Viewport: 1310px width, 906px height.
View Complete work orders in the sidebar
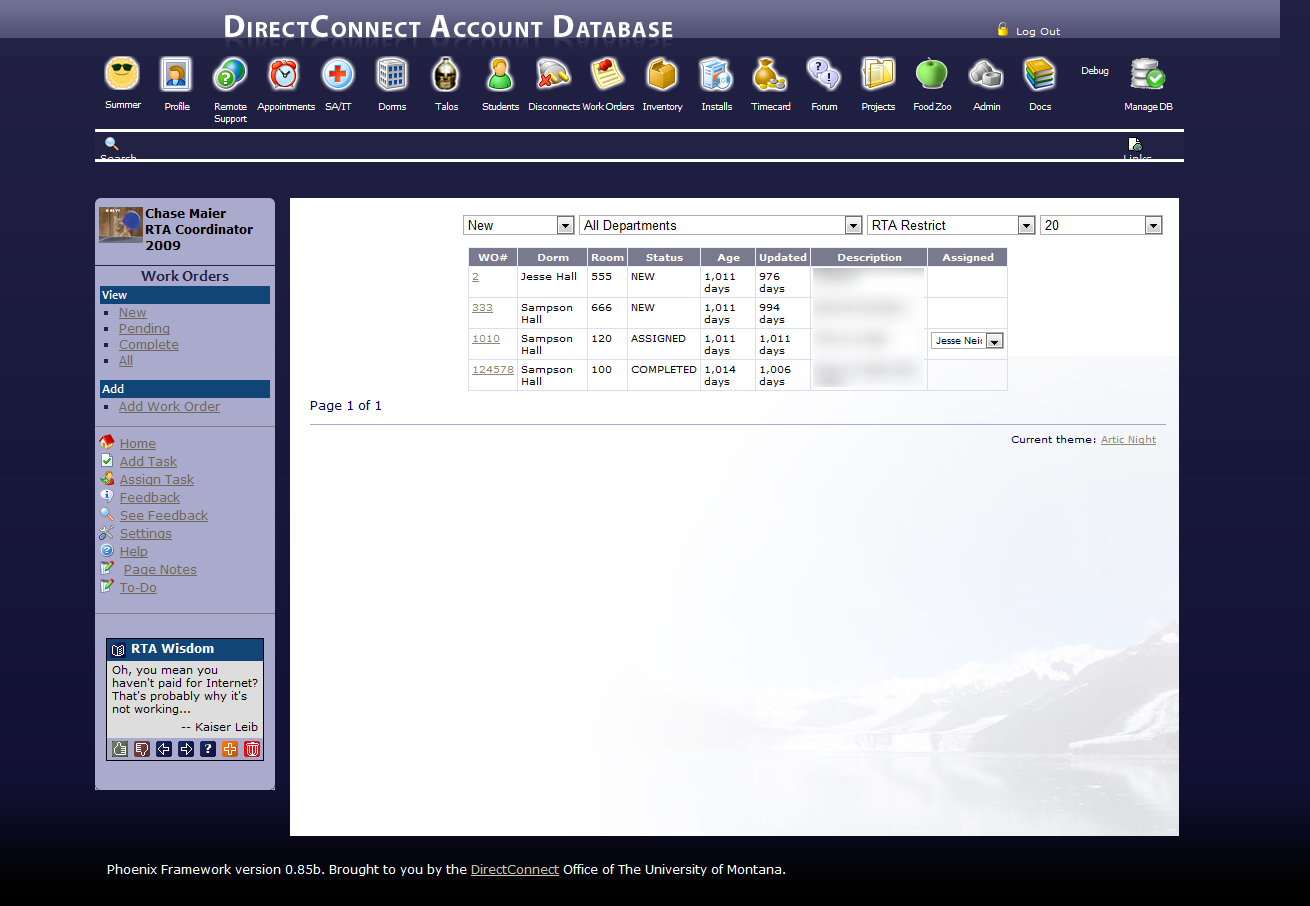[149, 345]
